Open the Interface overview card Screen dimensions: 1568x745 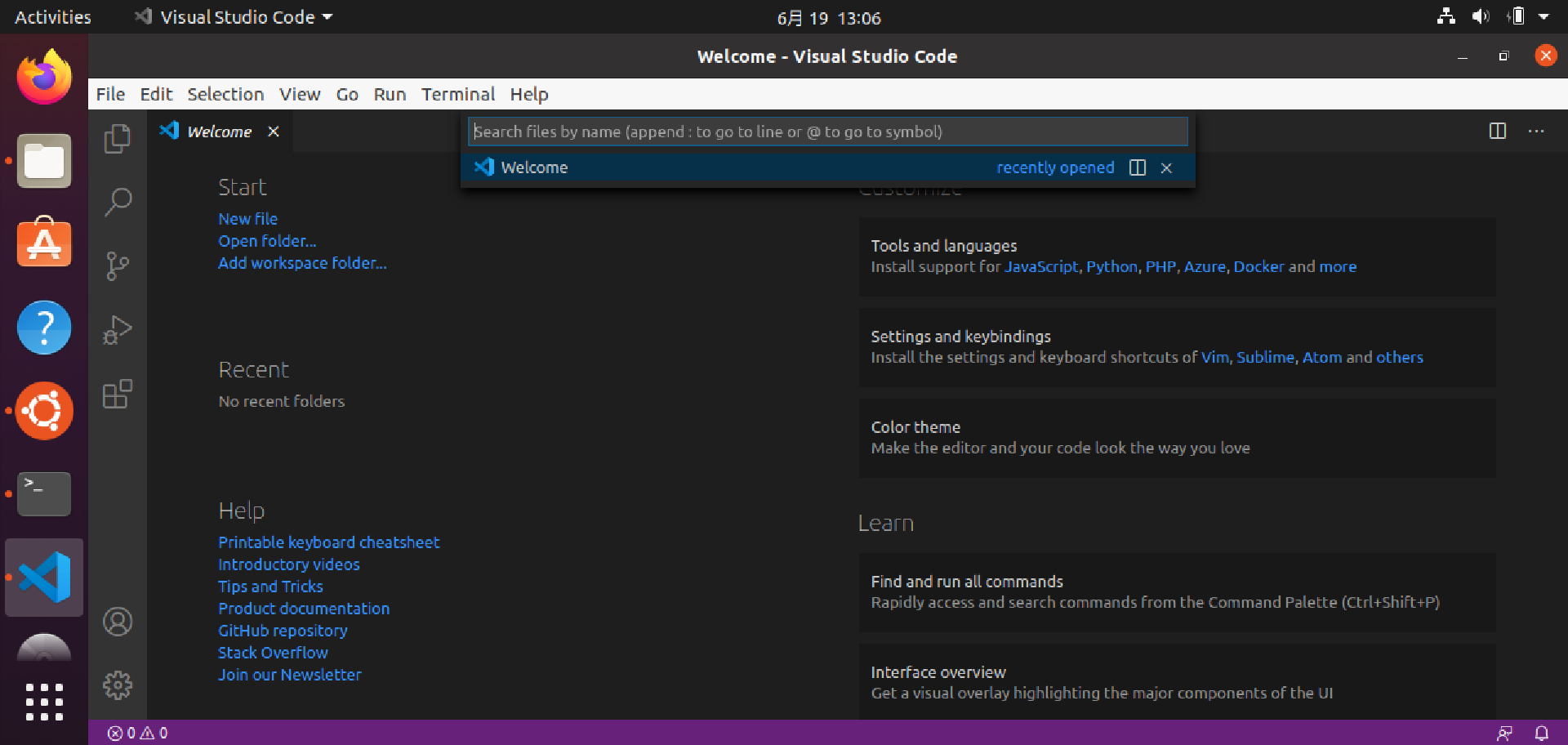[1177, 681]
